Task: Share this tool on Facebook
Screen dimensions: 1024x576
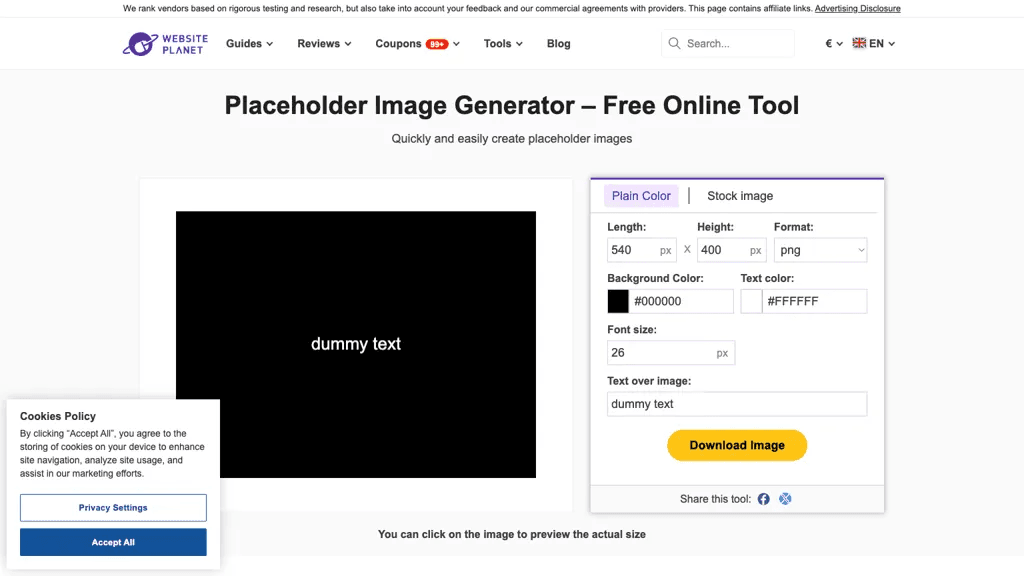Action: (763, 499)
